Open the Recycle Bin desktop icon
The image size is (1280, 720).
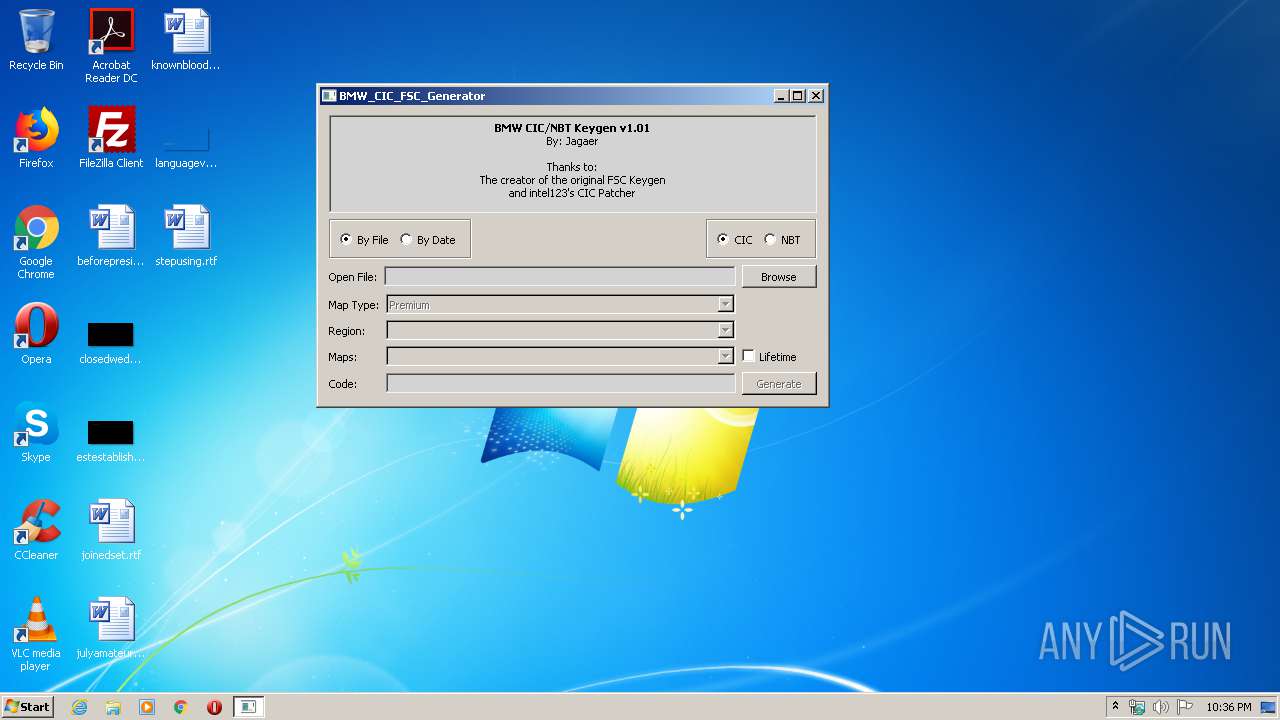coord(36,40)
